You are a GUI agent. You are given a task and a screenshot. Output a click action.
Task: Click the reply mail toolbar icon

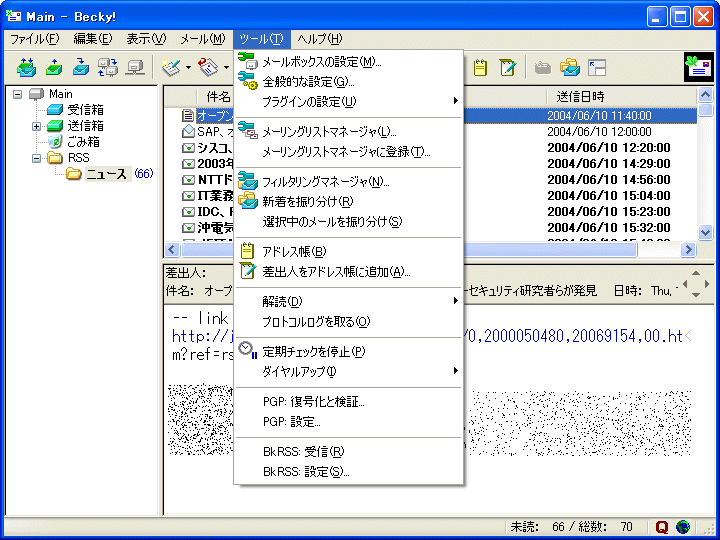click(208, 68)
